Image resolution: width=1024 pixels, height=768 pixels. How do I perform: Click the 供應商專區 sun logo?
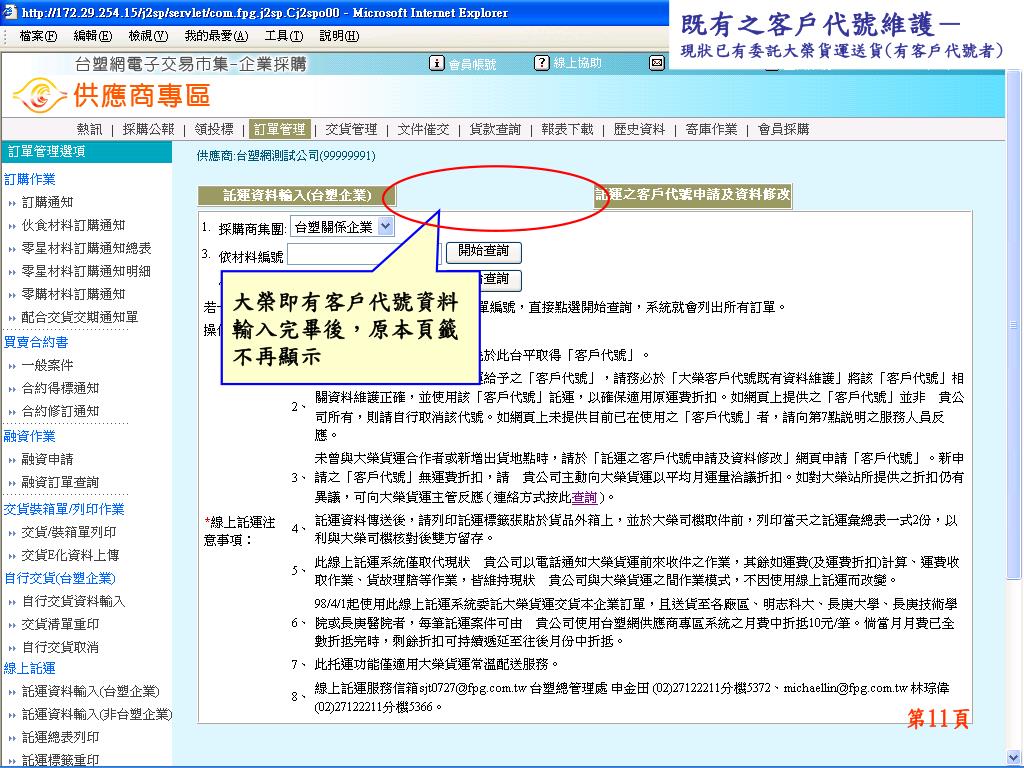(x=39, y=95)
